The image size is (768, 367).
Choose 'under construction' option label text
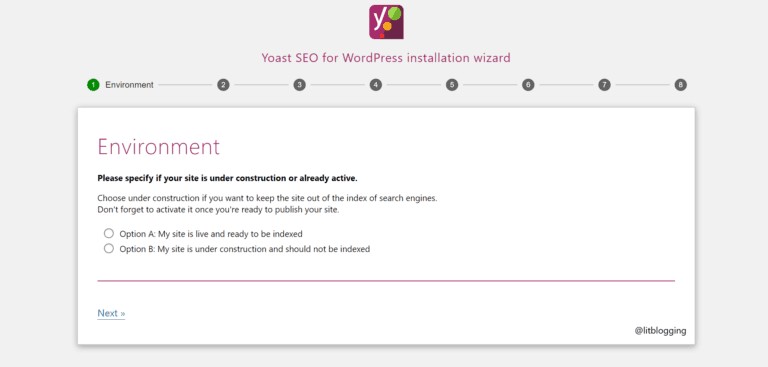(x=244, y=249)
